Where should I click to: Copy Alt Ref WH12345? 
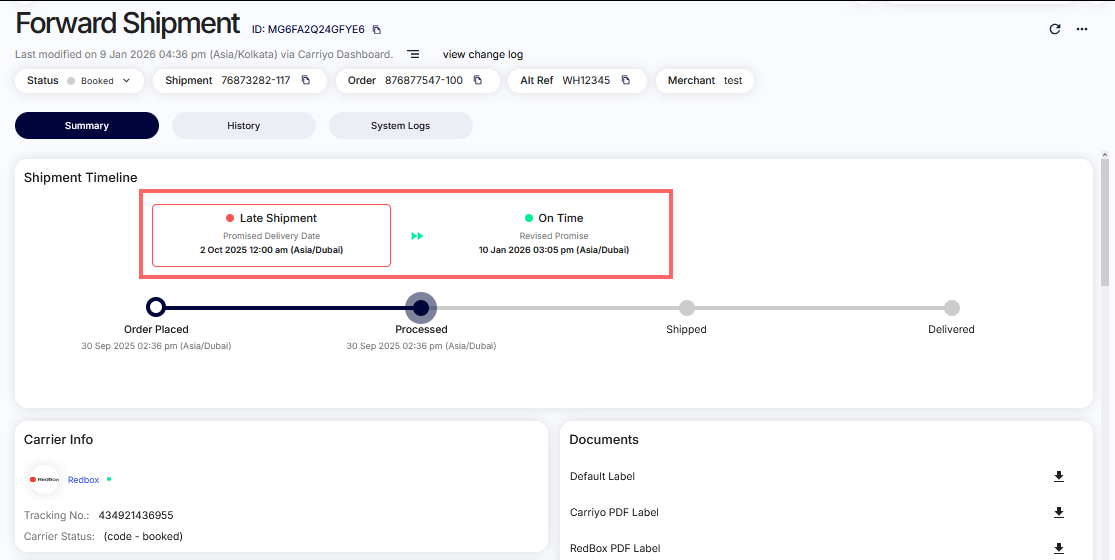coord(625,80)
